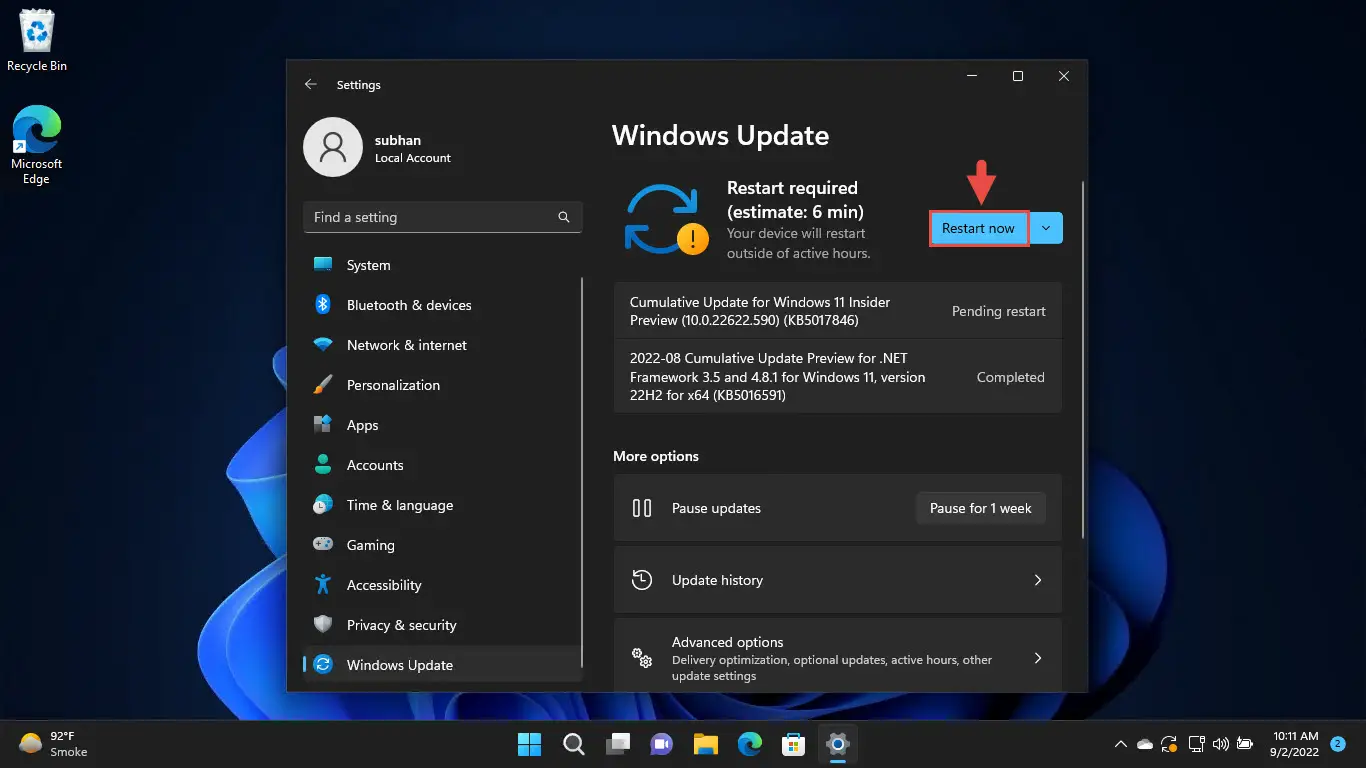Click the subhan user profile avatar
The height and width of the screenshot is (768, 1366).
(x=333, y=147)
